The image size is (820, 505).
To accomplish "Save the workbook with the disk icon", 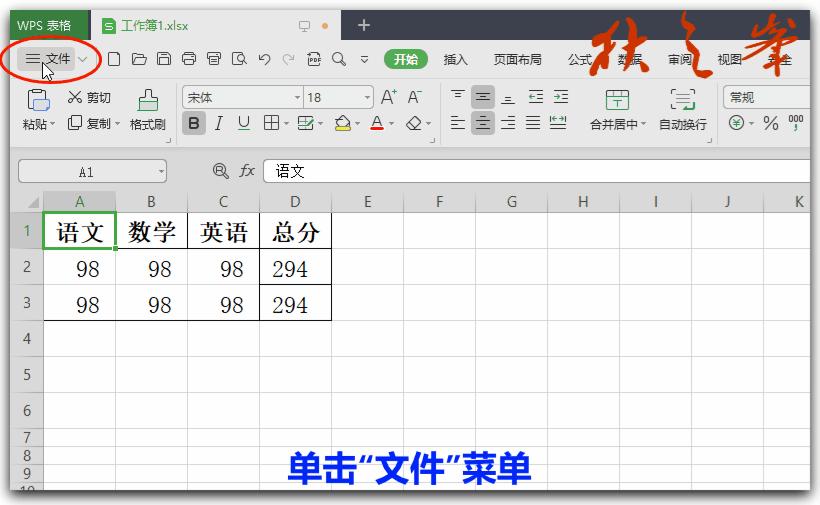I will click(x=164, y=59).
